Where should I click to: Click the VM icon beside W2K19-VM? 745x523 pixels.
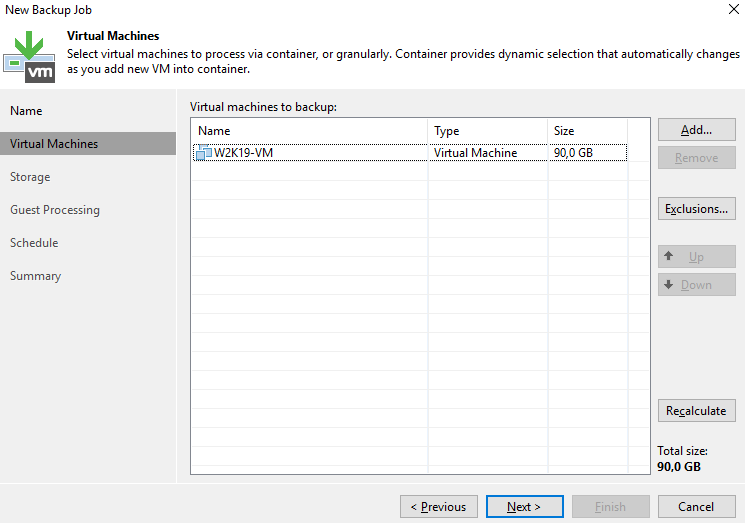click(x=204, y=152)
